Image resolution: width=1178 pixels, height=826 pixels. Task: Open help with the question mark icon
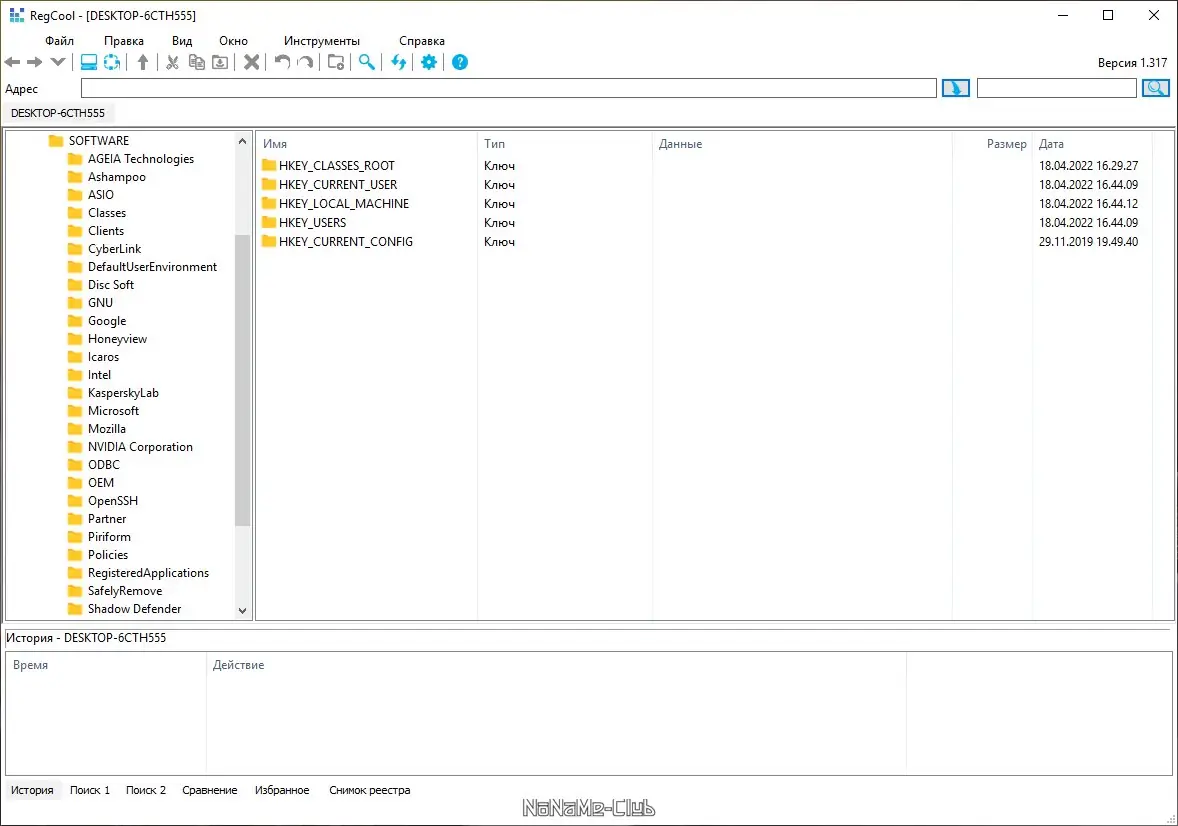coord(460,62)
